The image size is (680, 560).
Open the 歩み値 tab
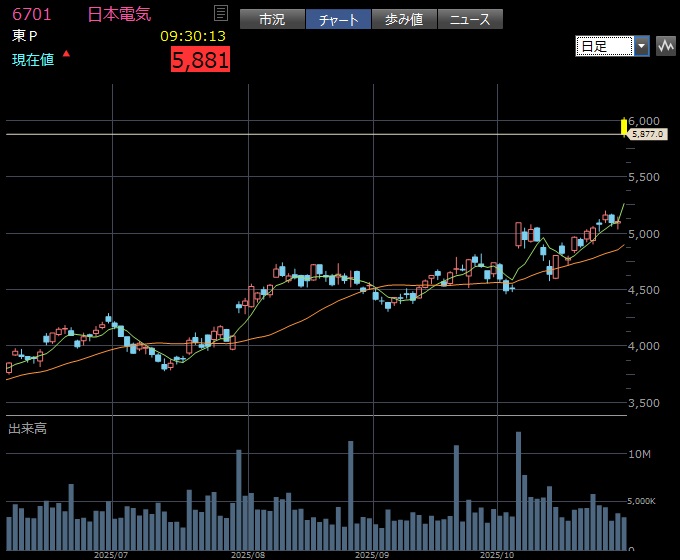[404, 19]
